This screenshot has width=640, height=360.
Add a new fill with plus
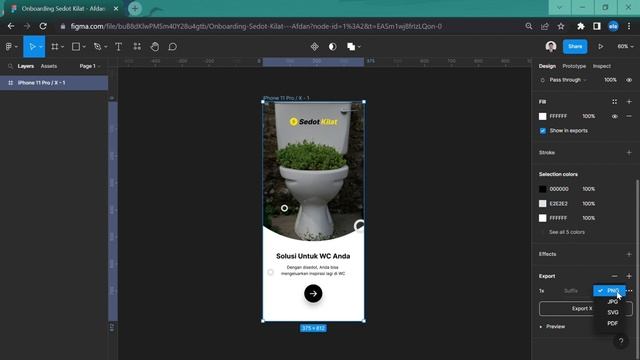click(629, 102)
